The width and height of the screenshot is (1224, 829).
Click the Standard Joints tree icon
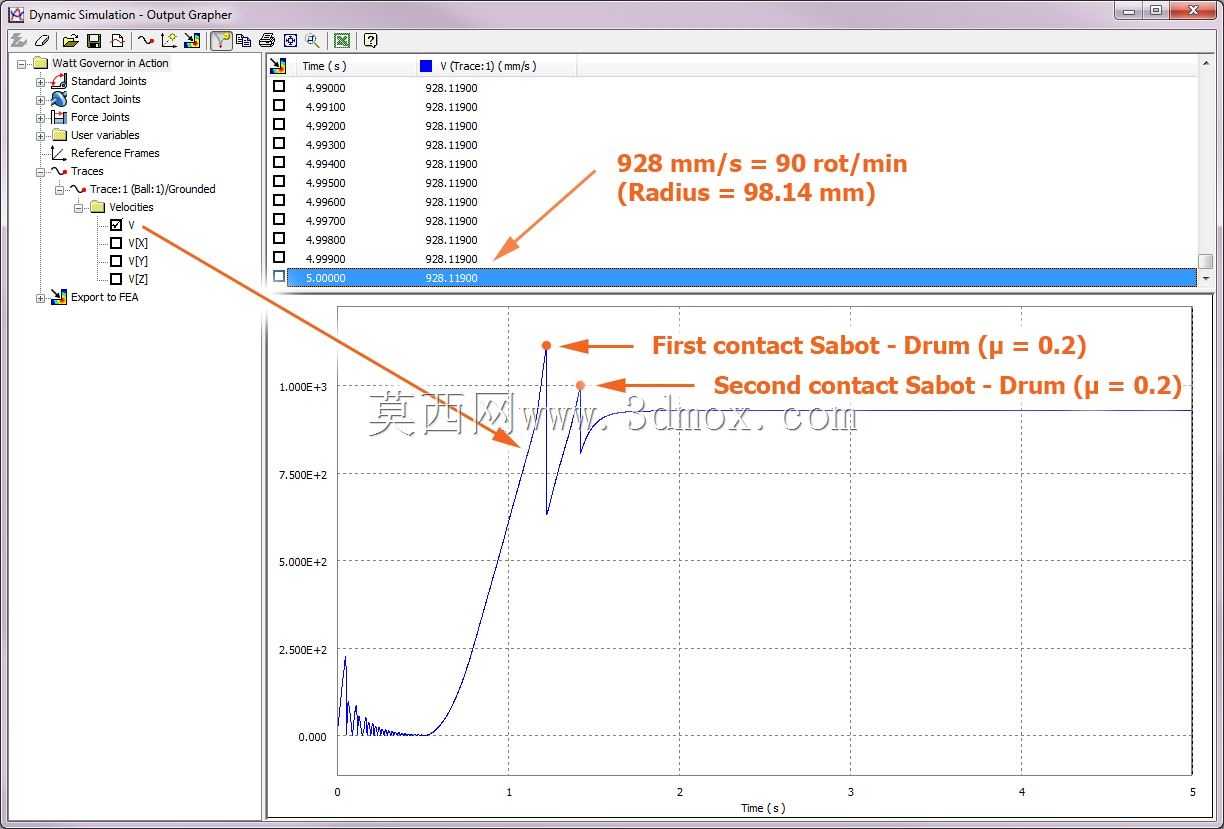59,81
